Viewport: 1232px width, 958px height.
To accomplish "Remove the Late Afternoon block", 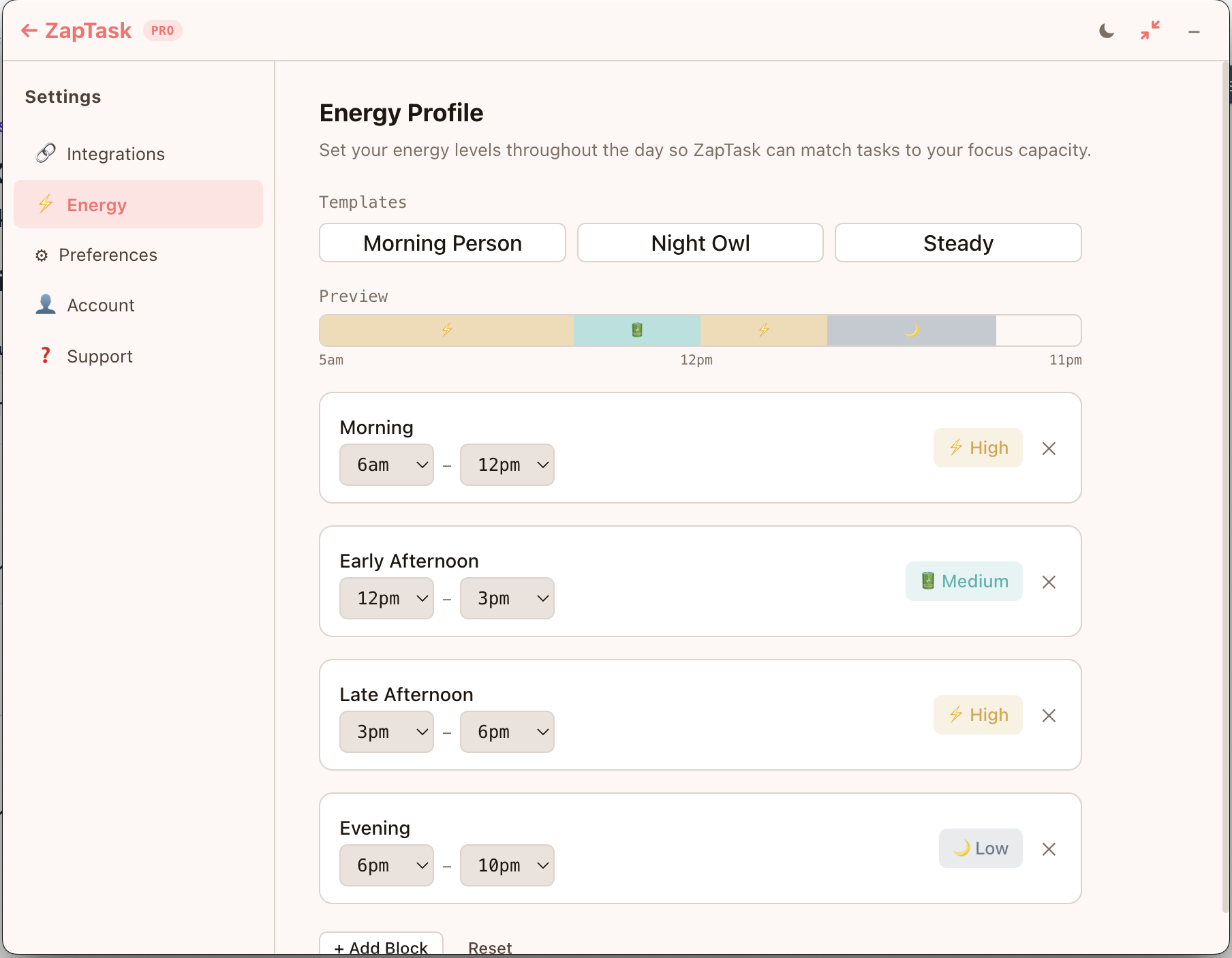I will 1049,715.
